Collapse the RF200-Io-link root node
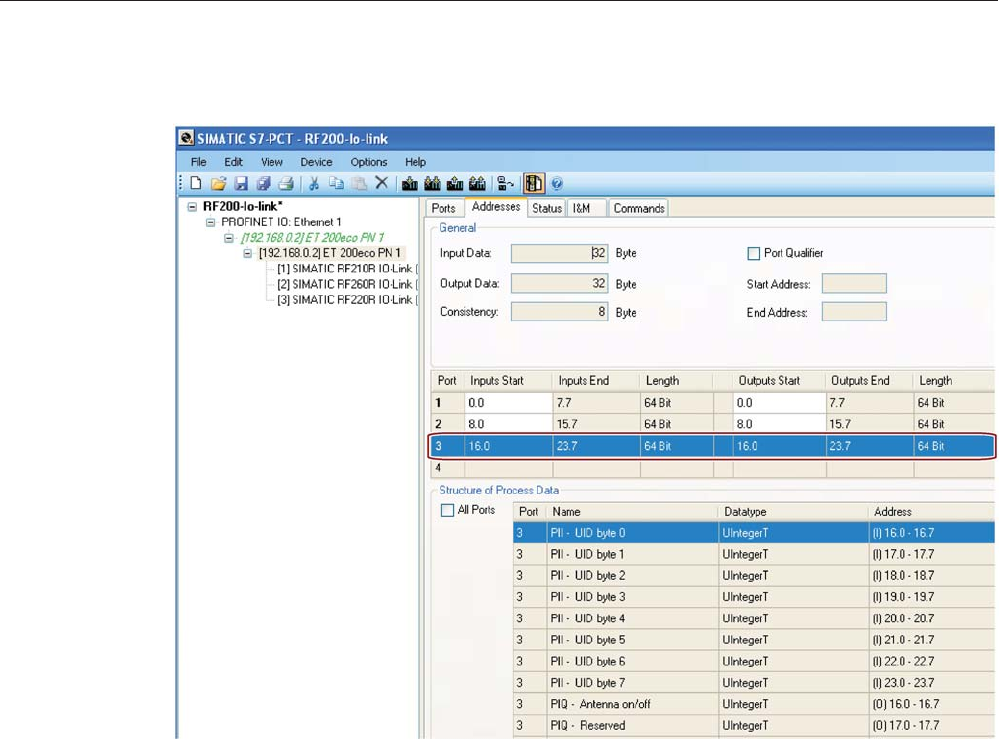The height and width of the screenshot is (740, 1000). pyautogui.click(x=192, y=207)
